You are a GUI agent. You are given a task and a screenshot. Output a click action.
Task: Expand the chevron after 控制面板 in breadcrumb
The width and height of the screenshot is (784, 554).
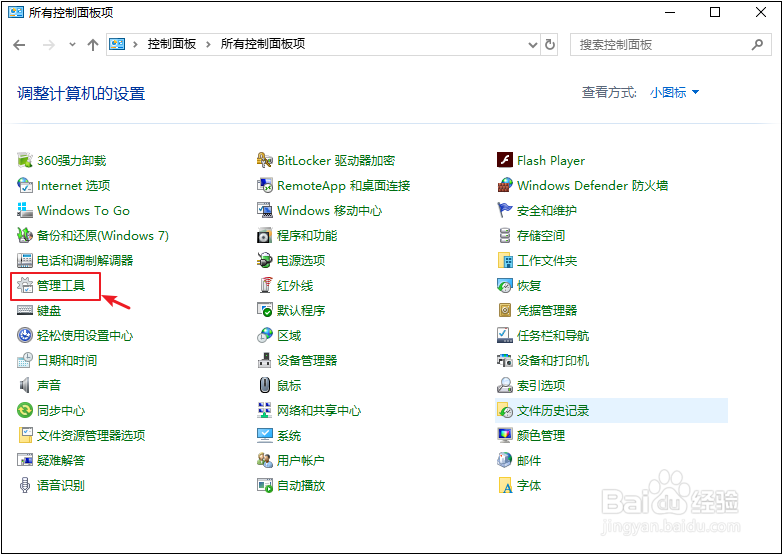208,44
